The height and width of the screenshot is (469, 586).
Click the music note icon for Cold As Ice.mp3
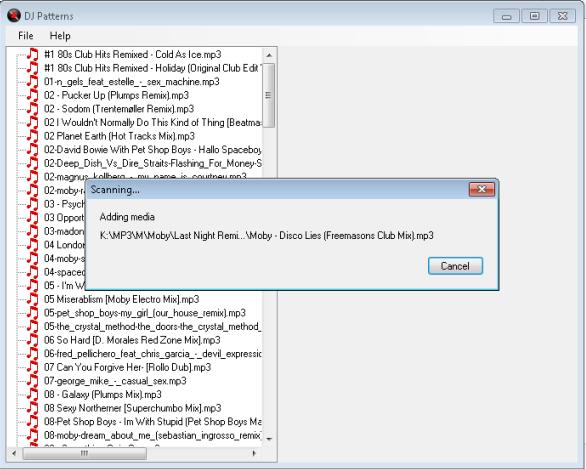point(33,55)
